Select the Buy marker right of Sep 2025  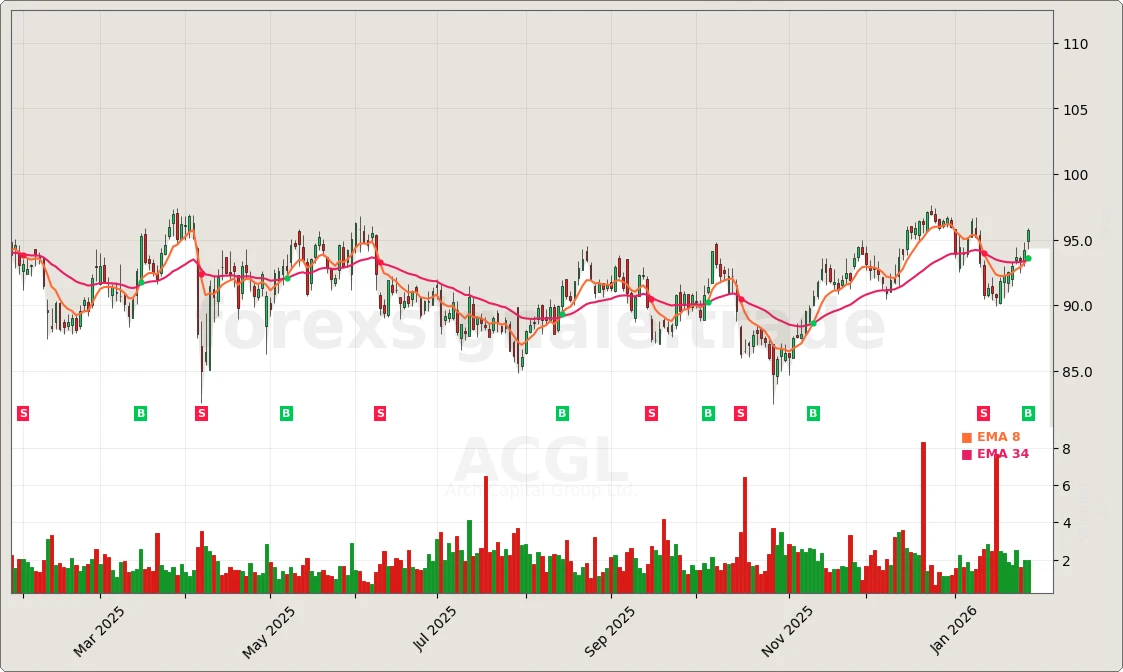(708, 412)
